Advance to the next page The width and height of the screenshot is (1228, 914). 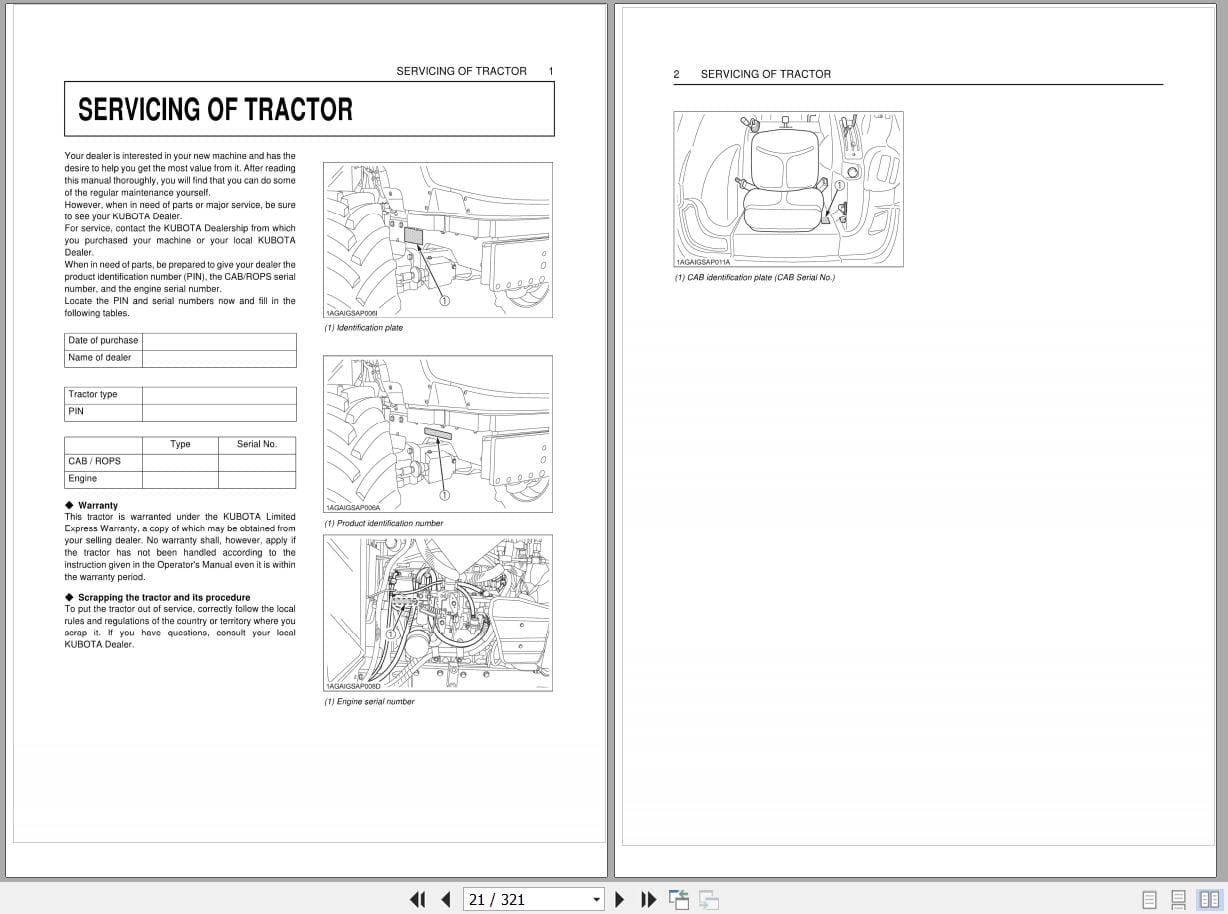click(x=619, y=899)
